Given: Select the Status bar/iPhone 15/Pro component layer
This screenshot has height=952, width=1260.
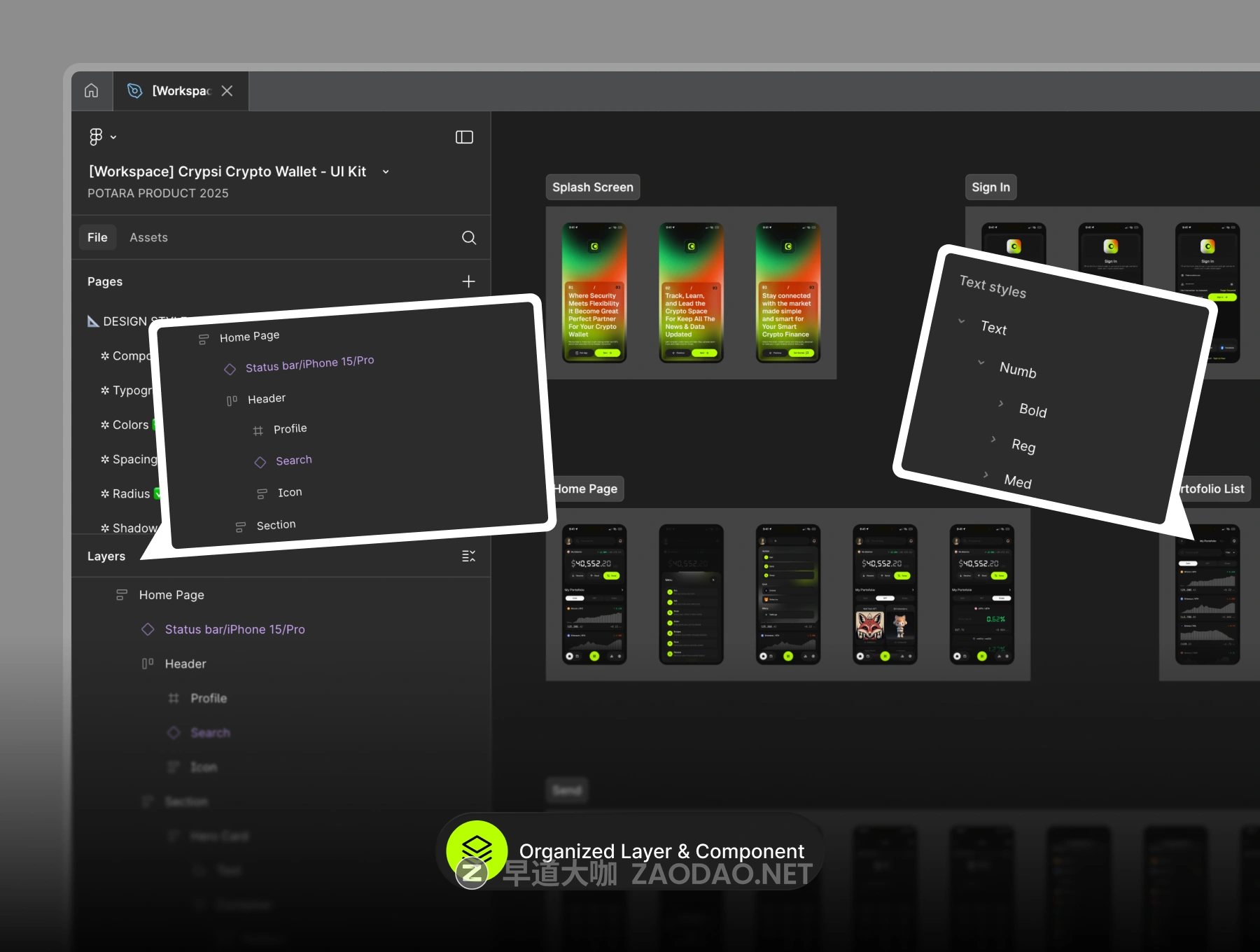Looking at the screenshot, I should (234, 629).
